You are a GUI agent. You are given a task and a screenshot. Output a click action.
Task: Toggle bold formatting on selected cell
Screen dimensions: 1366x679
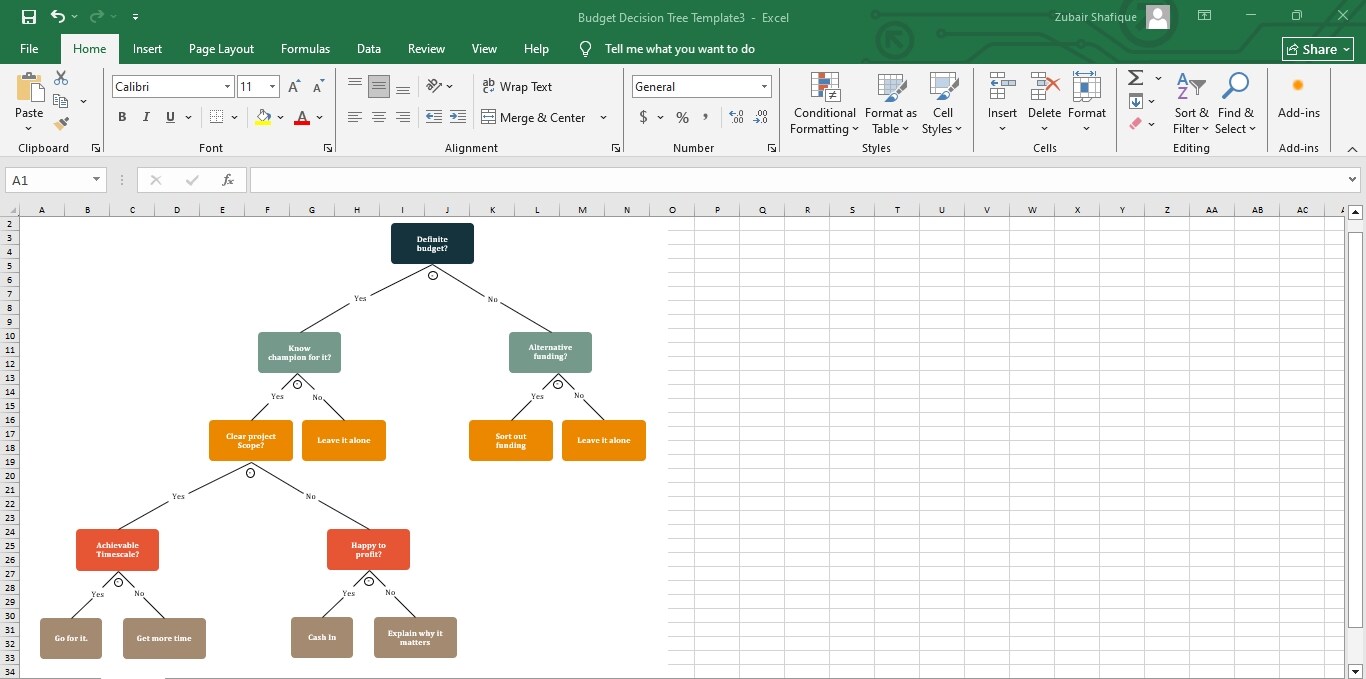121,117
